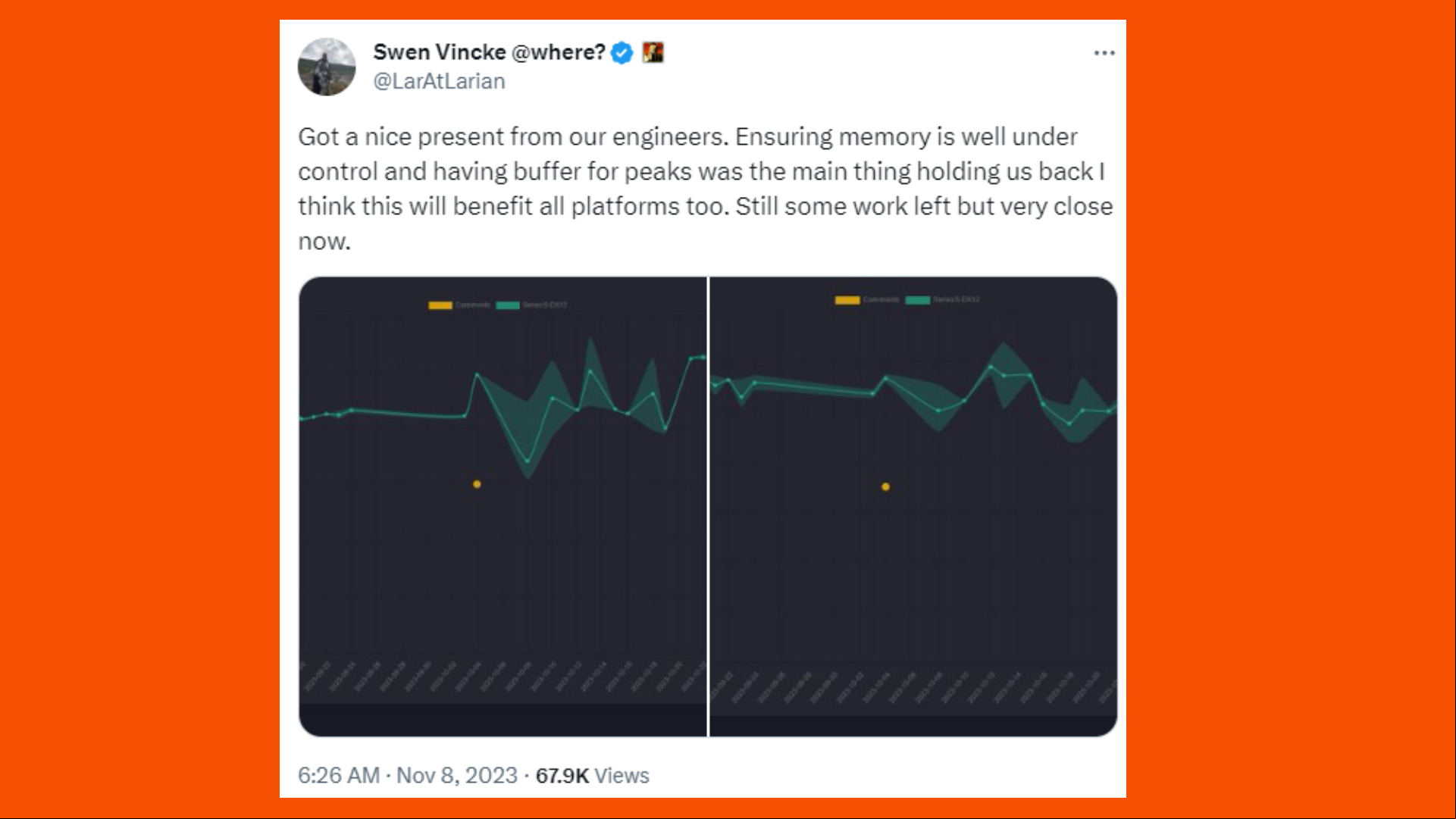Click Swen Vincke's profile avatar

pos(327,67)
